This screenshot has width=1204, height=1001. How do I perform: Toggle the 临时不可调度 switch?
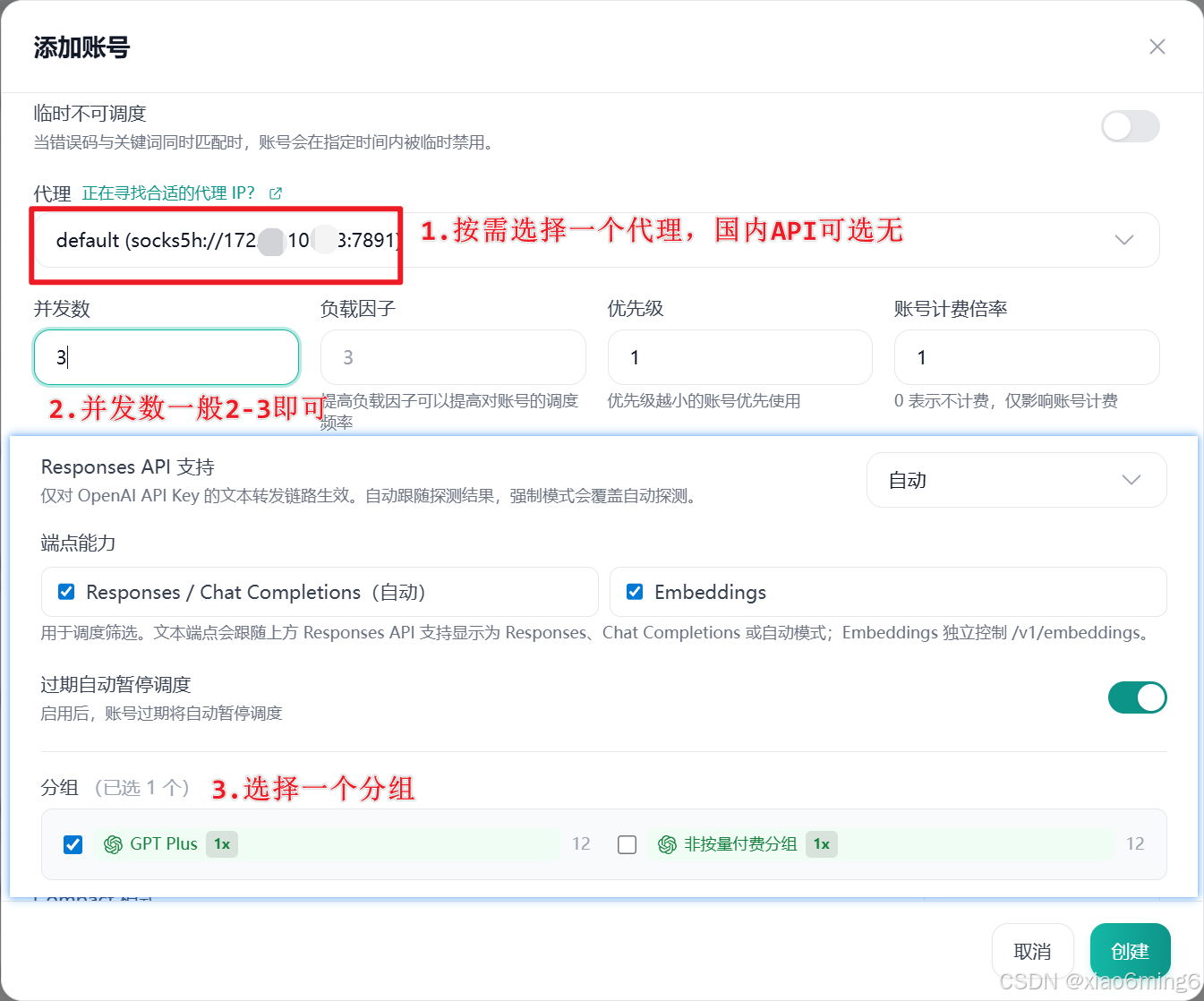(x=1131, y=126)
